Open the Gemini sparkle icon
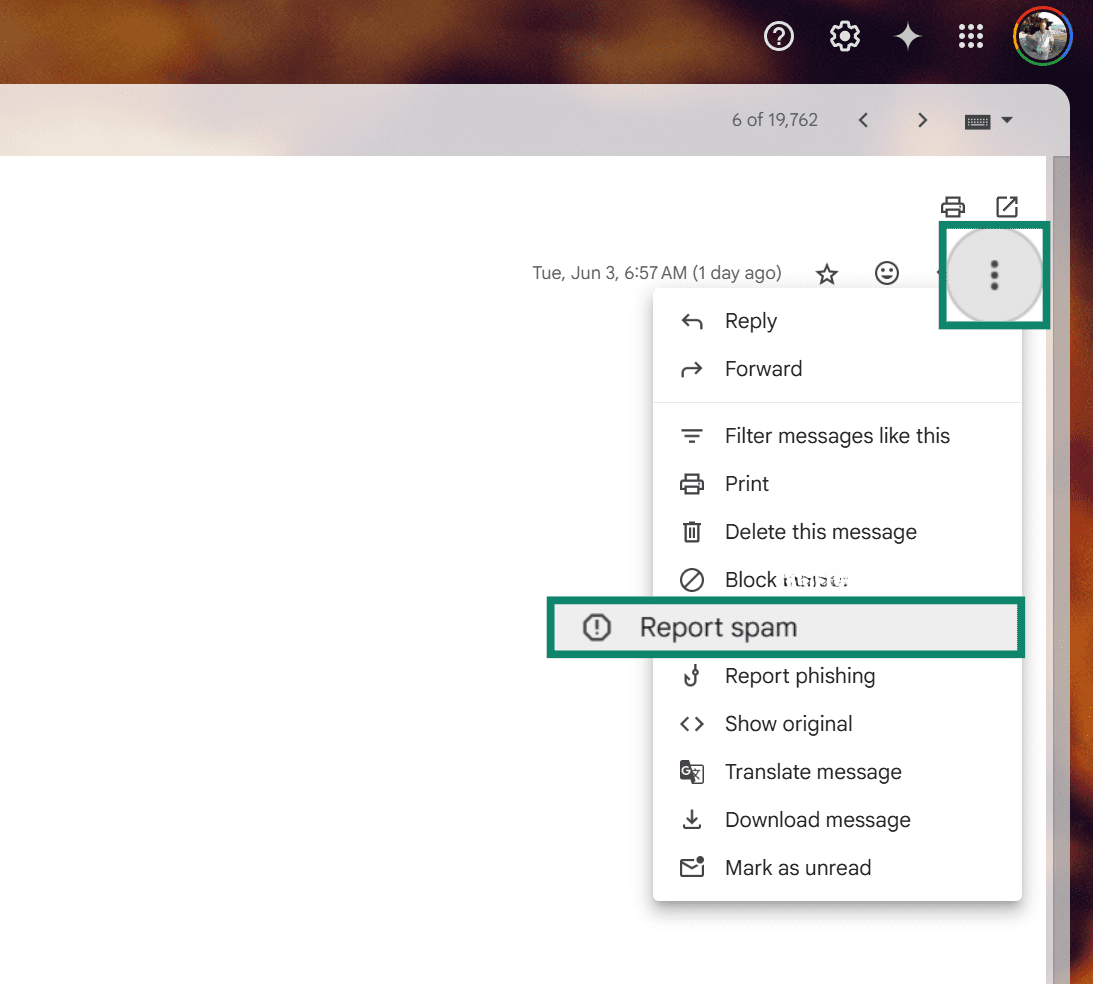 click(907, 36)
